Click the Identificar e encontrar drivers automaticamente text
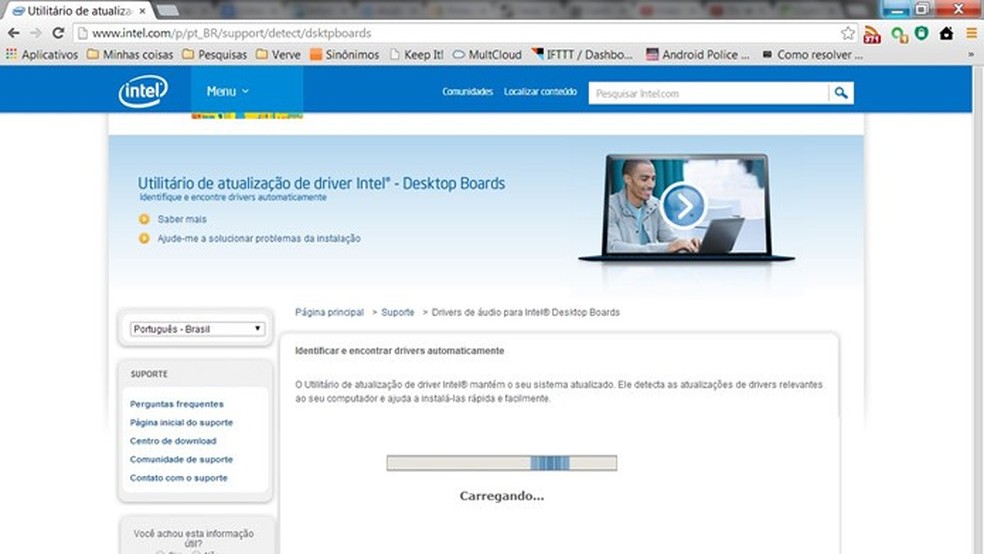Image resolution: width=984 pixels, height=554 pixels. pos(400,351)
